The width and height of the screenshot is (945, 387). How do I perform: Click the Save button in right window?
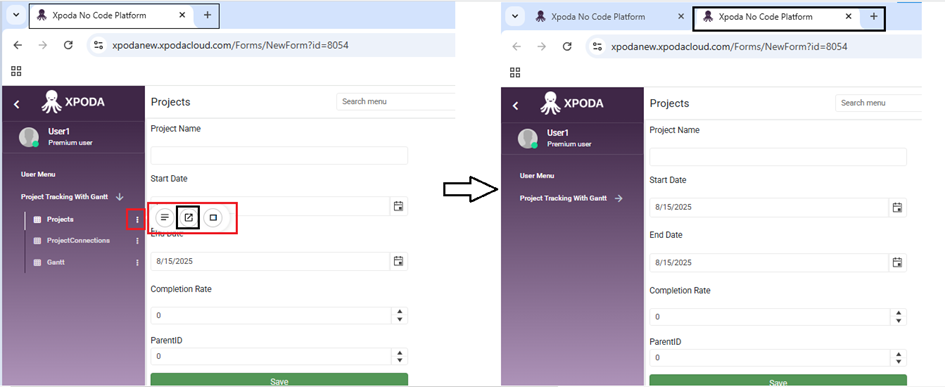pyautogui.click(x=778, y=381)
